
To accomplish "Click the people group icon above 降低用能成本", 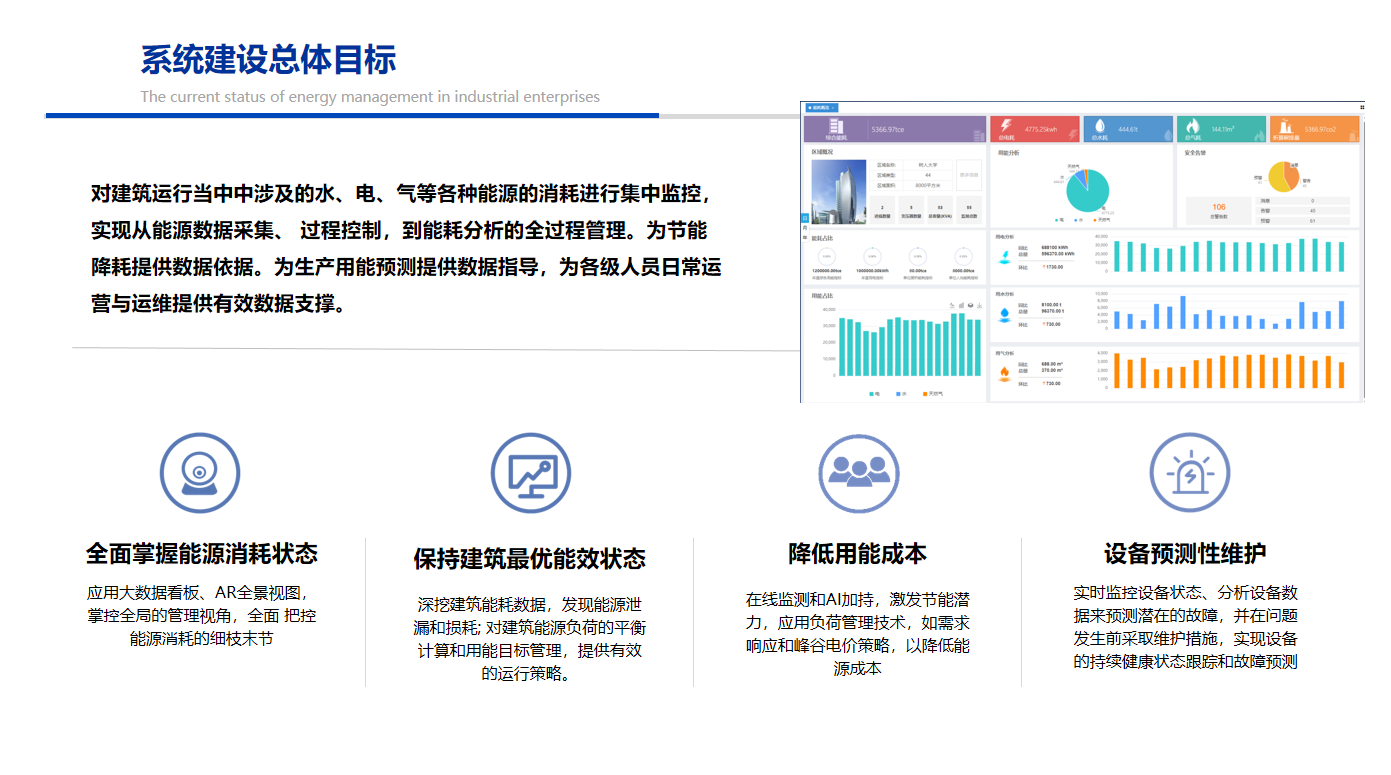I will click(858, 473).
